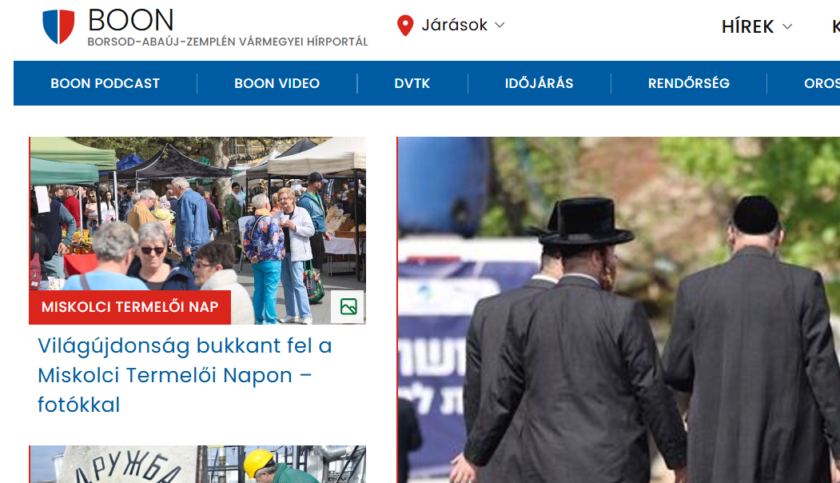Navigate to the RENDŐRSÉG section
The height and width of the screenshot is (483, 840).
coord(688,84)
